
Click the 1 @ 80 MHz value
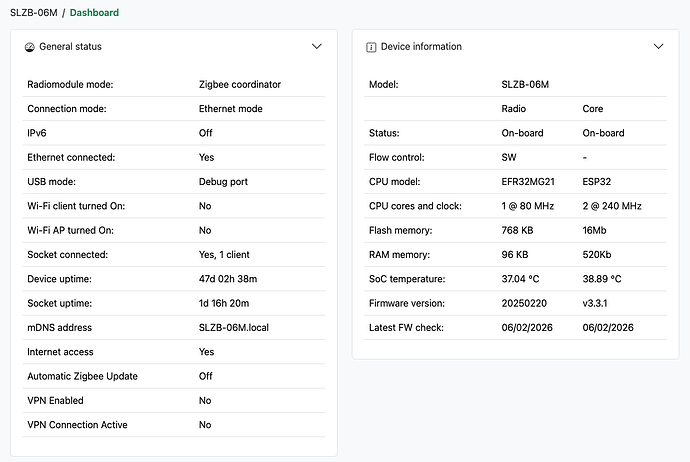click(528, 206)
